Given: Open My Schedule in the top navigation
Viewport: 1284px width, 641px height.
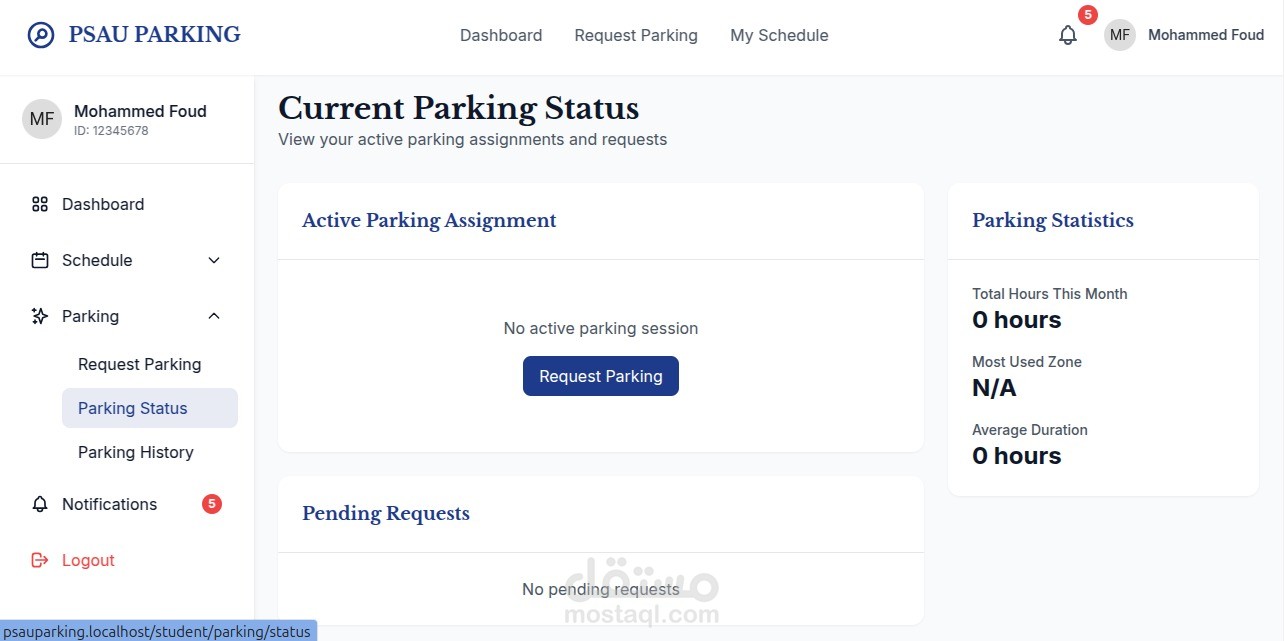Looking at the screenshot, I should click(x=779, y=35).
